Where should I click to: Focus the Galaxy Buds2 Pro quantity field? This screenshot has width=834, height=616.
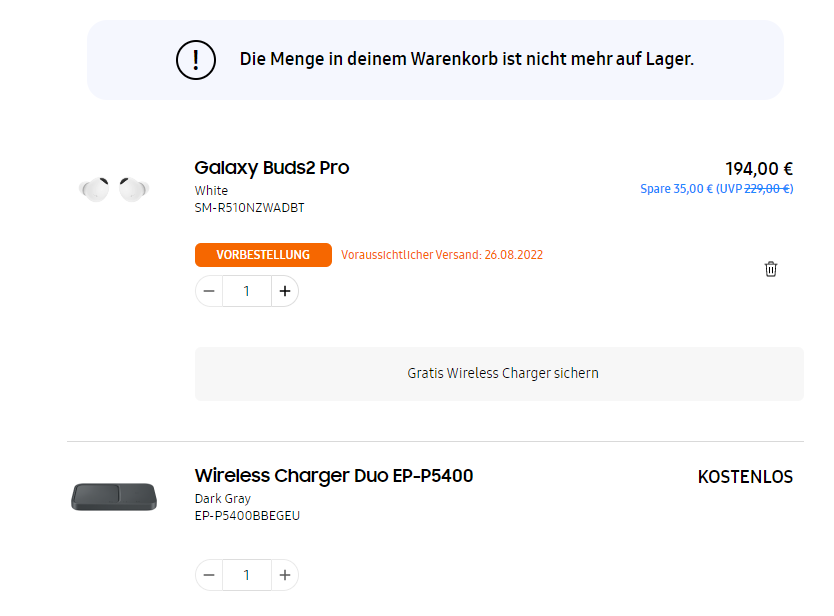tap(247, 291)
